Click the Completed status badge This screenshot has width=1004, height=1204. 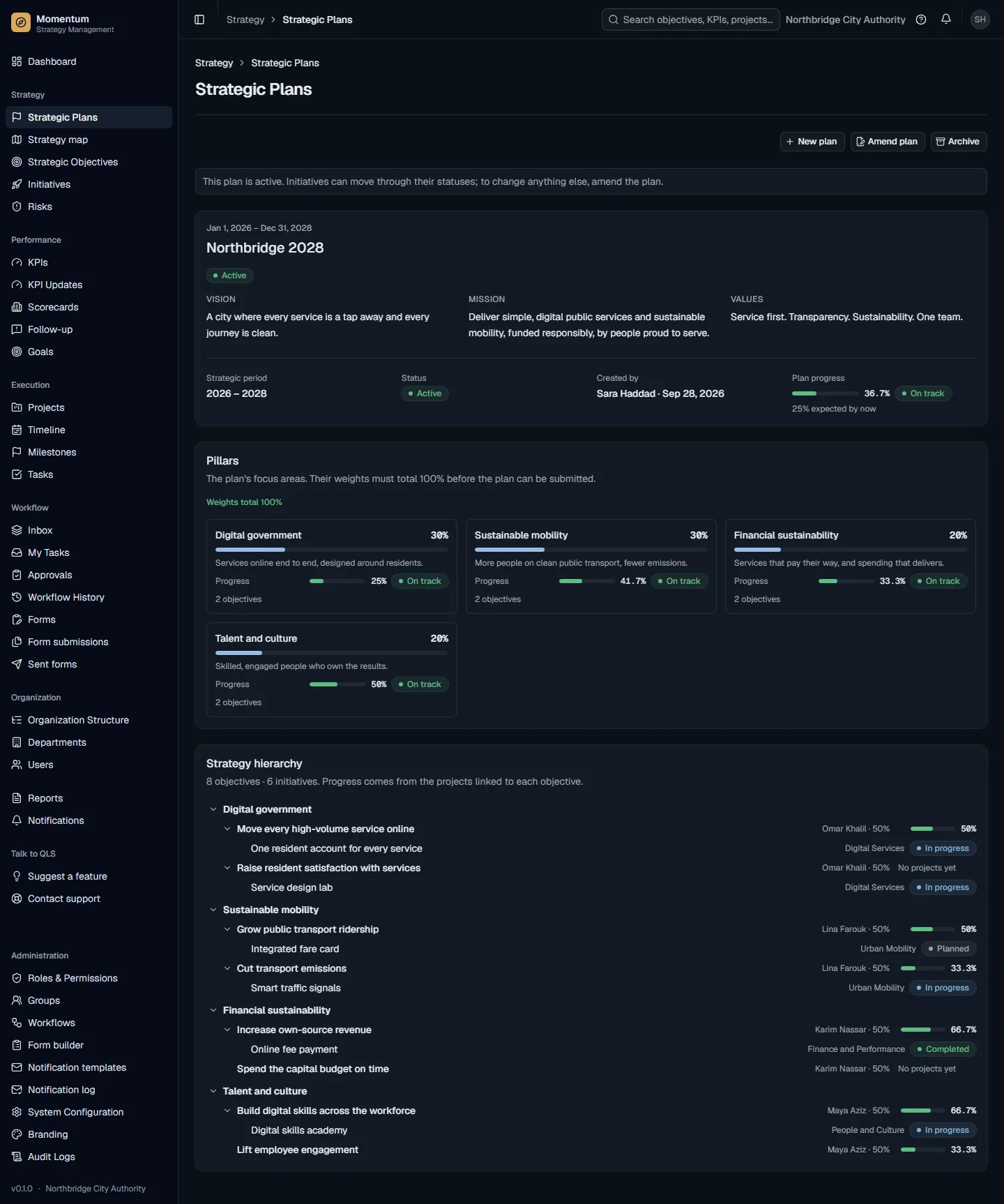point(943,1049)
